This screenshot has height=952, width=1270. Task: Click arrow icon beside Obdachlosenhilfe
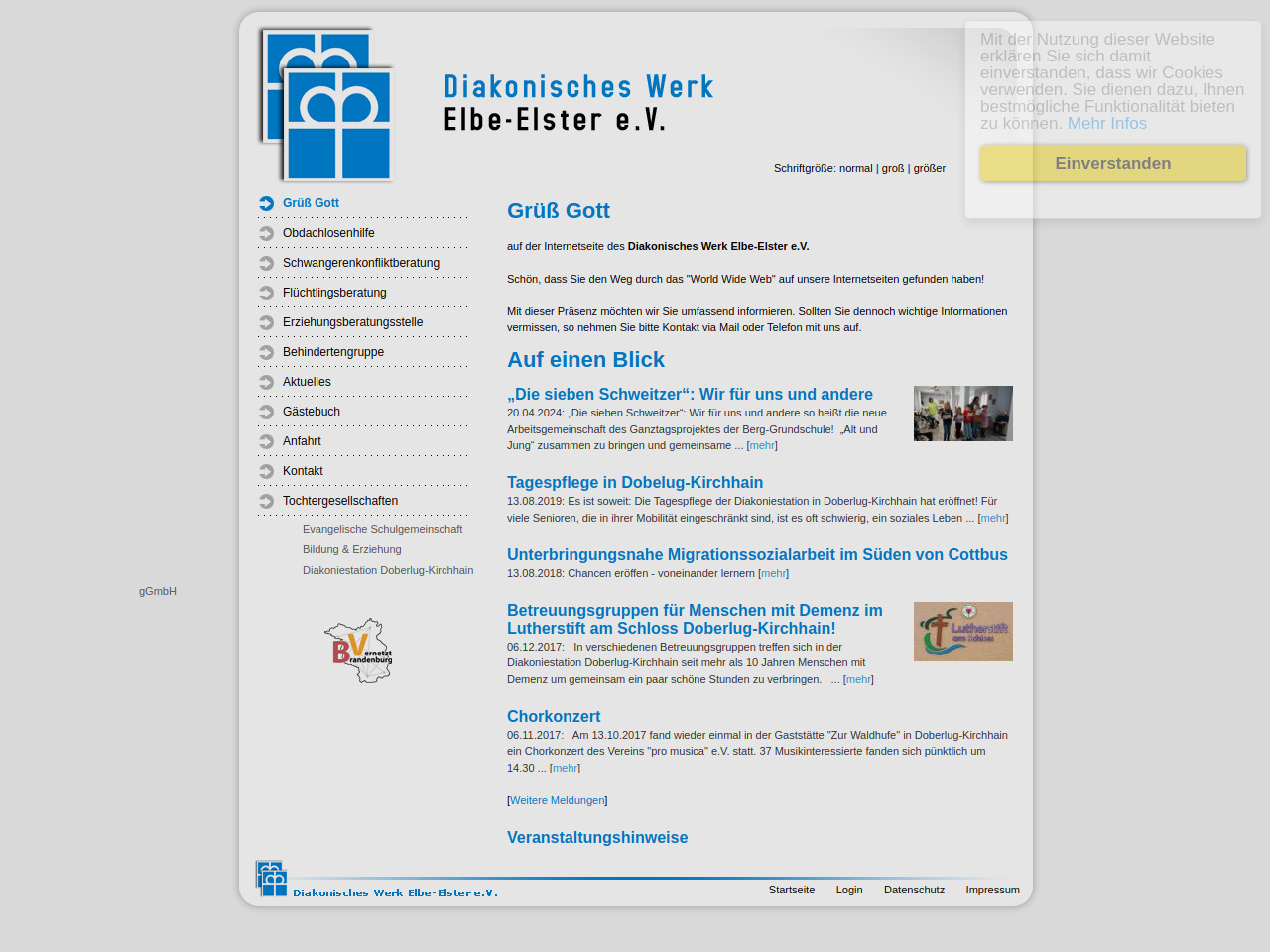click(x=266, y=234)
